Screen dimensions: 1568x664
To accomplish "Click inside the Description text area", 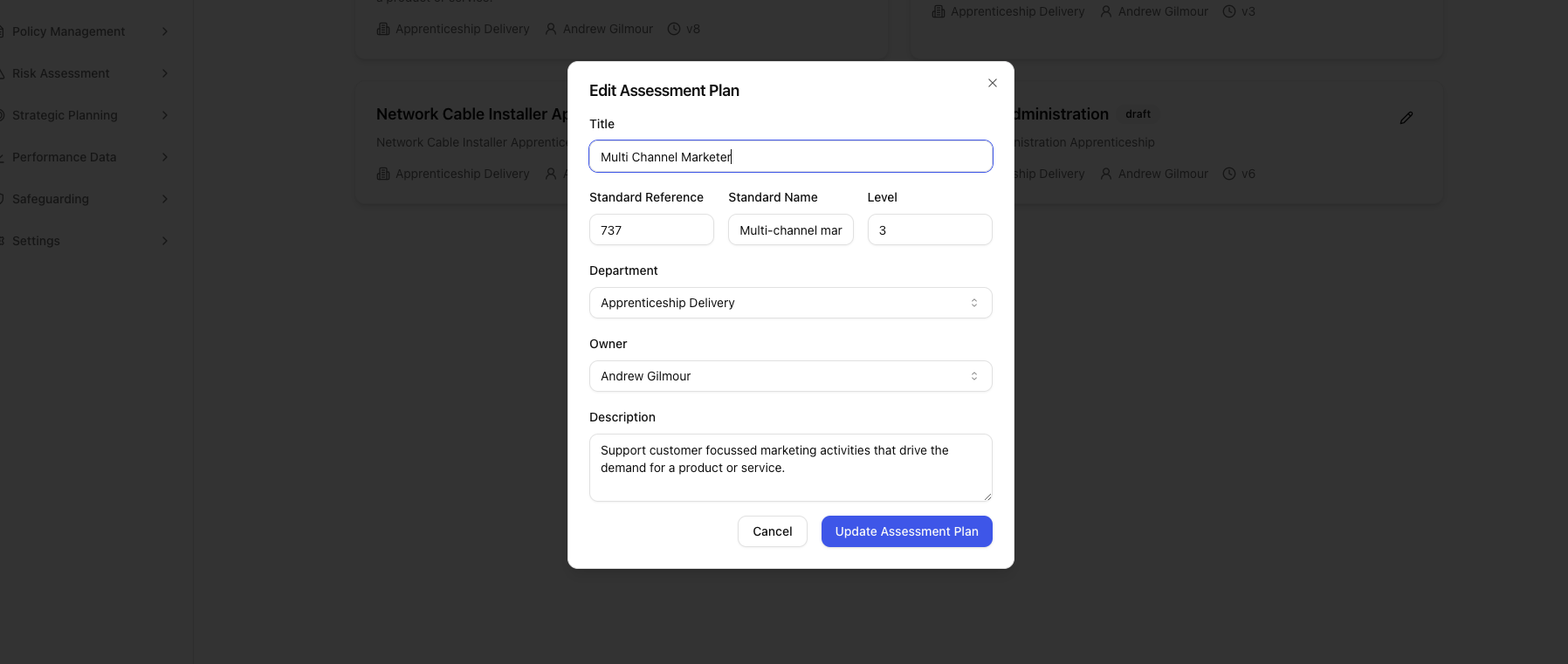I will point(790,468).
